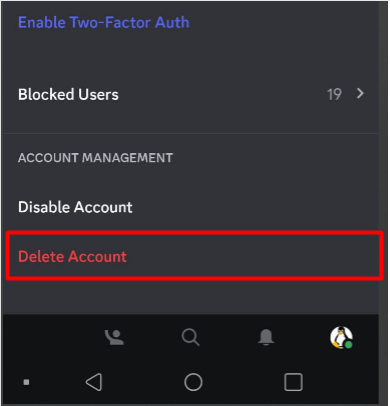Open the Blocked Users row

pos(191,94)
